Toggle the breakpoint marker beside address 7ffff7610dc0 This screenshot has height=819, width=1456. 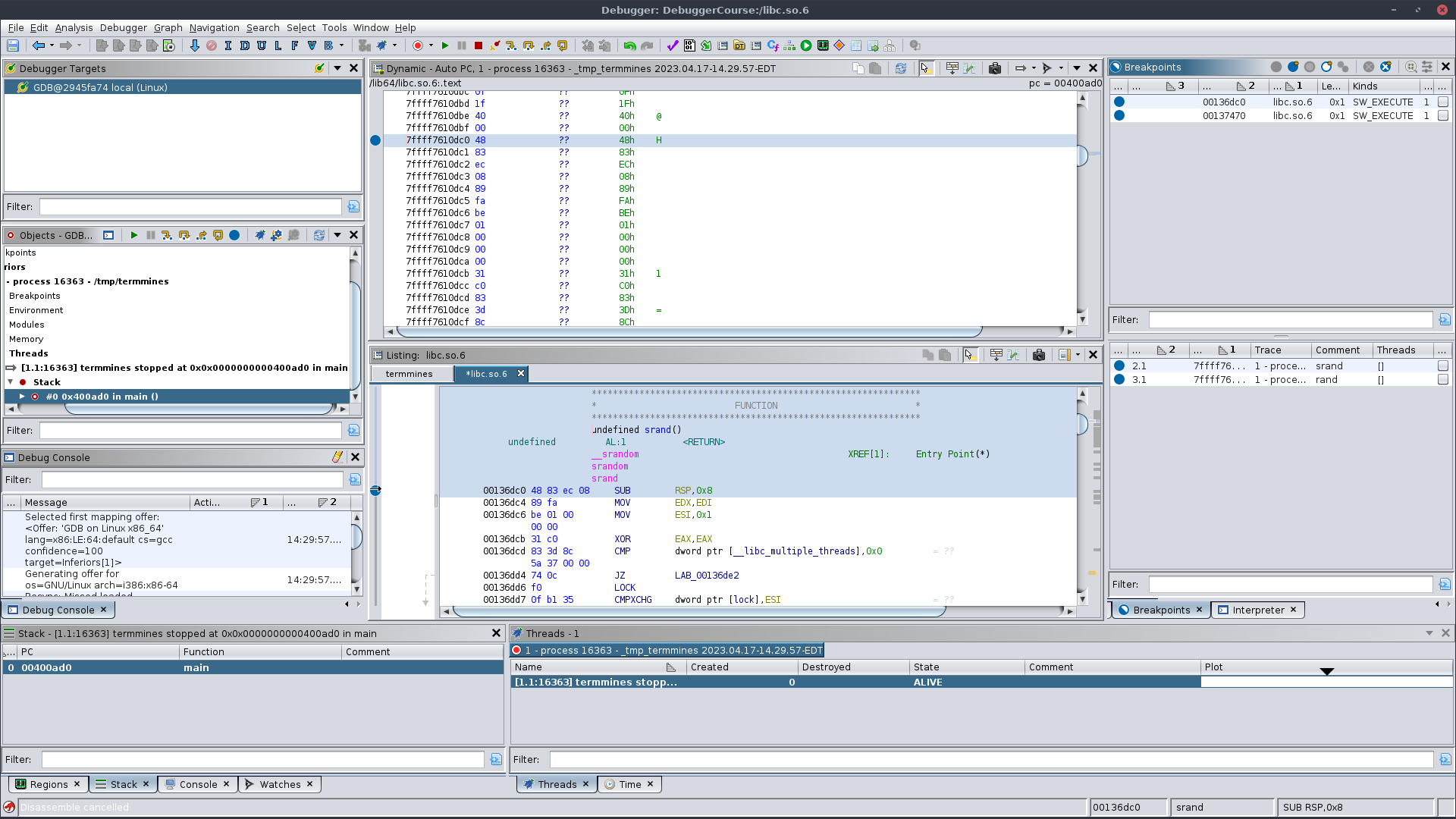tap(375, 140)
